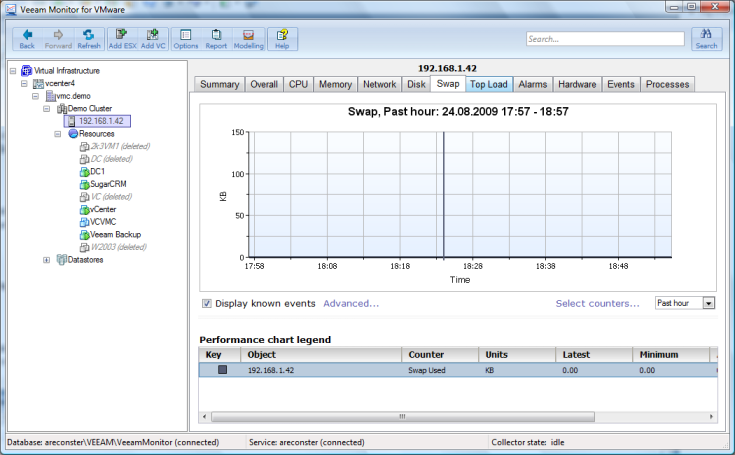This screenshot has width=735, height=455.
Task: Switch to the Memory tab
Action: coord(335,85)
